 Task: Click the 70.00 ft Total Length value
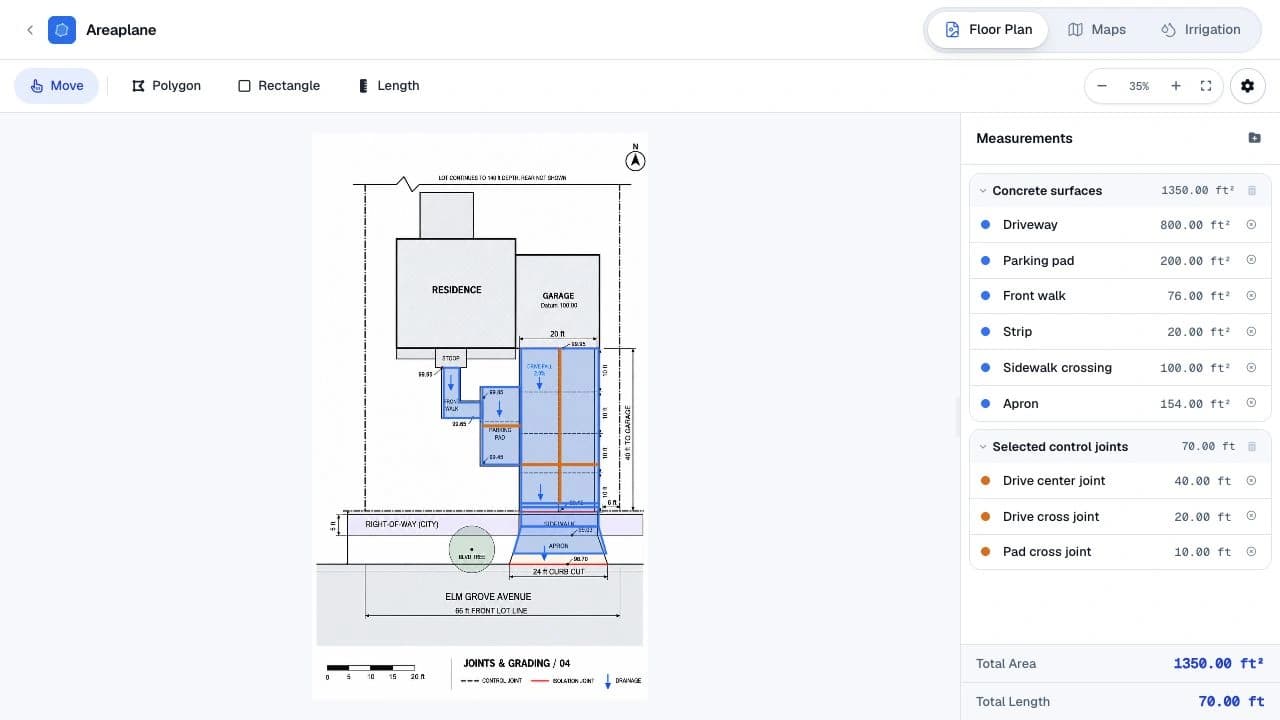tap(1231, 701)
